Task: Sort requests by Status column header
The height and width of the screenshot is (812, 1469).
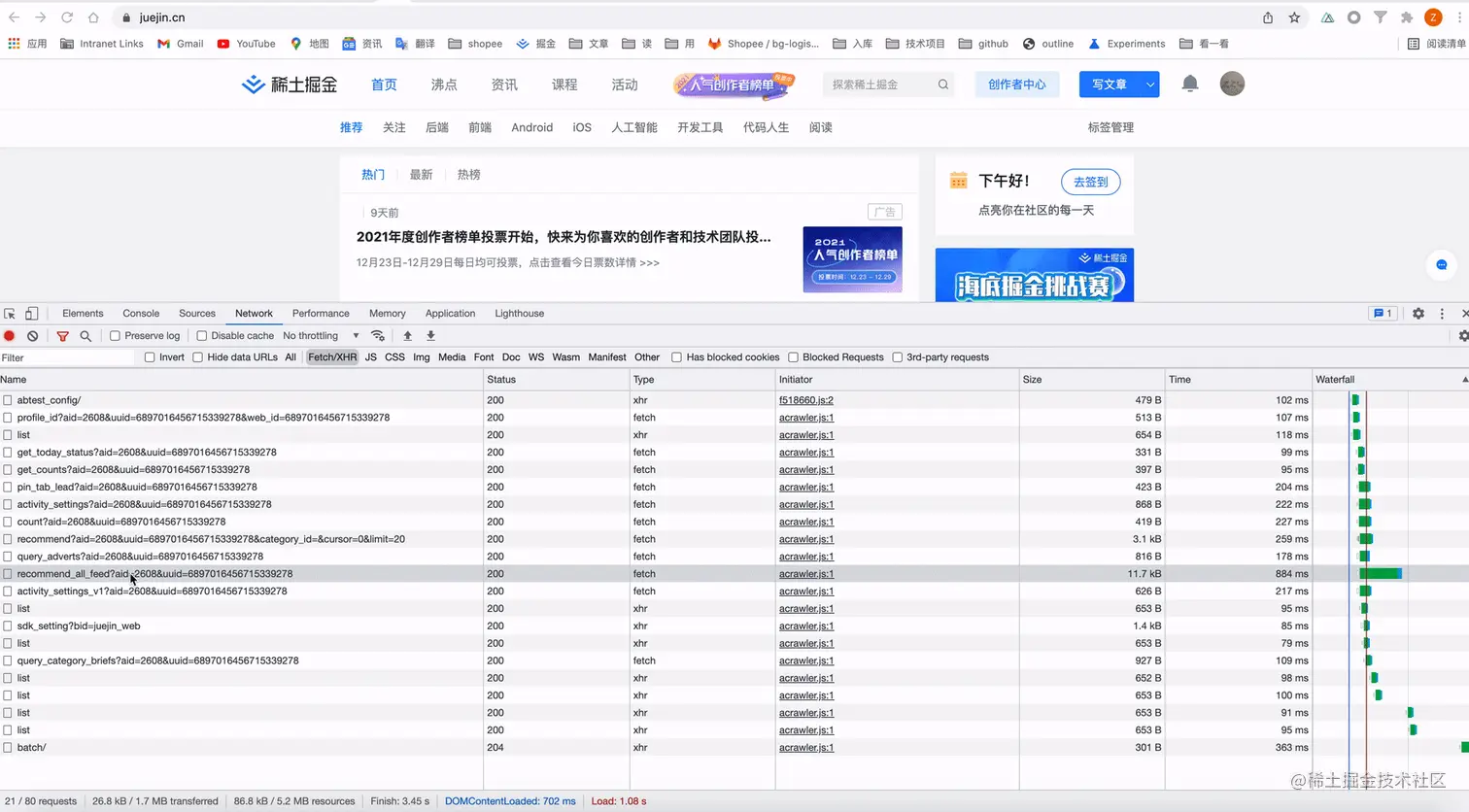Action: click(x=557, y=380)
